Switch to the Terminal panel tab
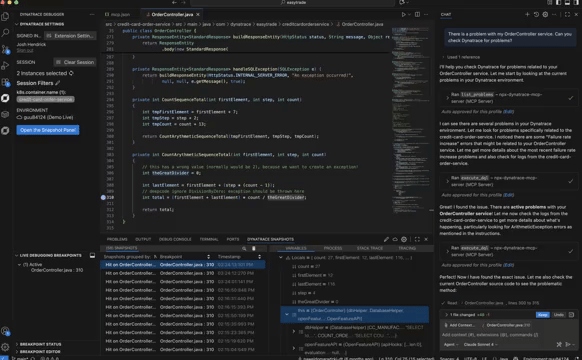 pyautogui.click(x=209, y=239)
